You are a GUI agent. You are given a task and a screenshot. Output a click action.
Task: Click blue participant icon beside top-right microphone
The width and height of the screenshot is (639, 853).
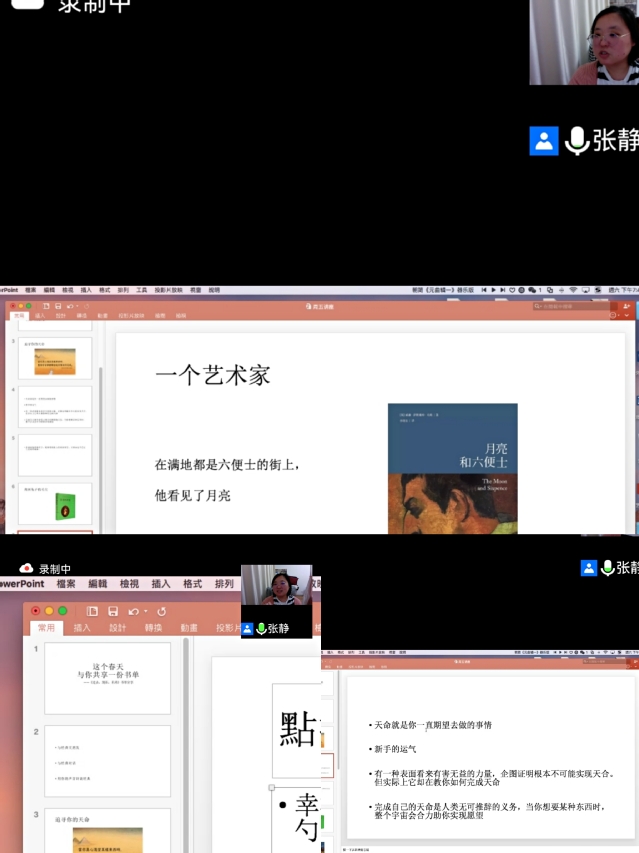[x=543, y=141]
